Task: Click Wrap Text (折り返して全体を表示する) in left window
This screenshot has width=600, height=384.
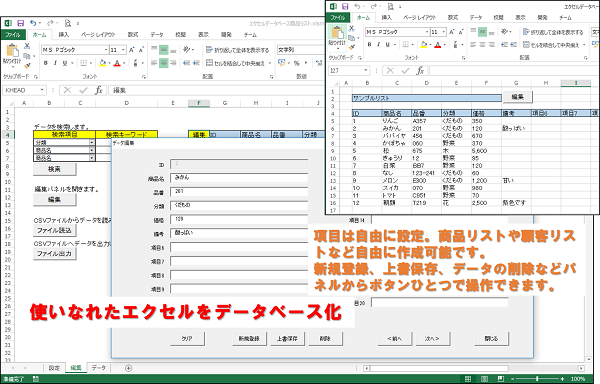Action: [x=237, y=50]
